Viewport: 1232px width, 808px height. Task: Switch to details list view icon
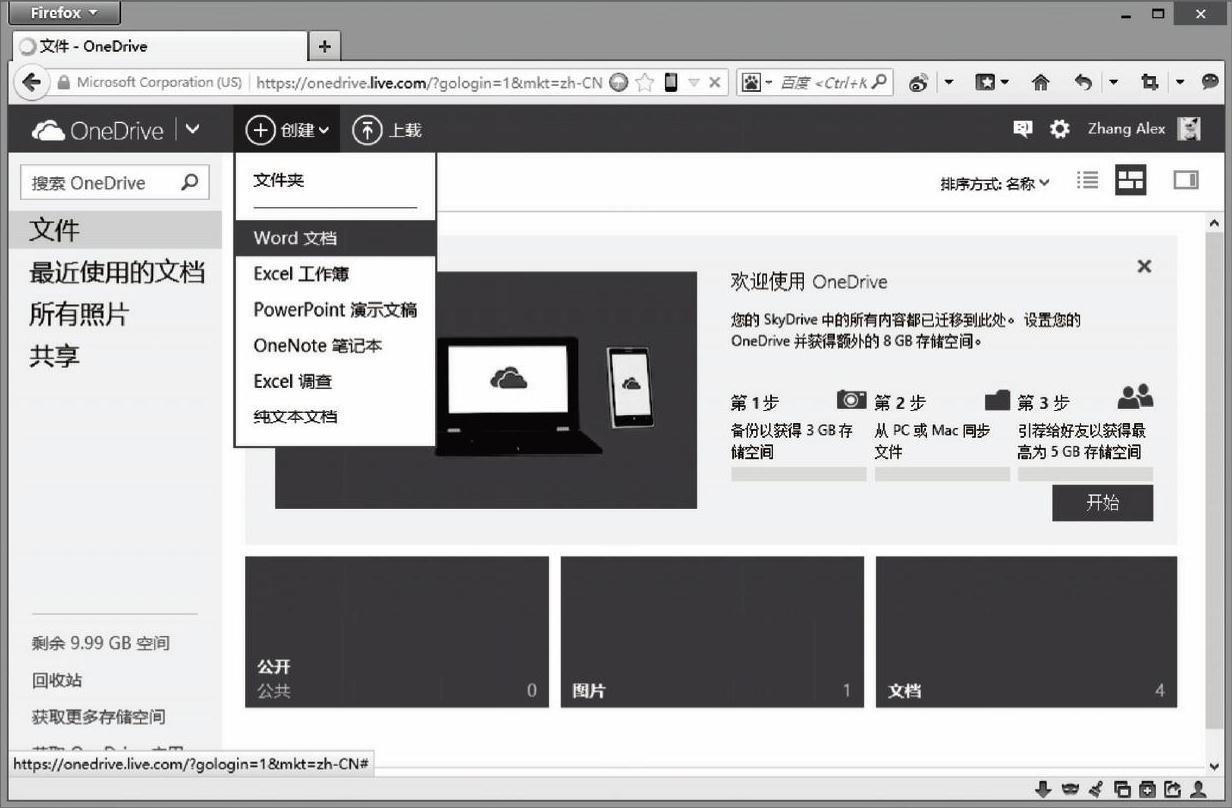(x=1087, y=181)
